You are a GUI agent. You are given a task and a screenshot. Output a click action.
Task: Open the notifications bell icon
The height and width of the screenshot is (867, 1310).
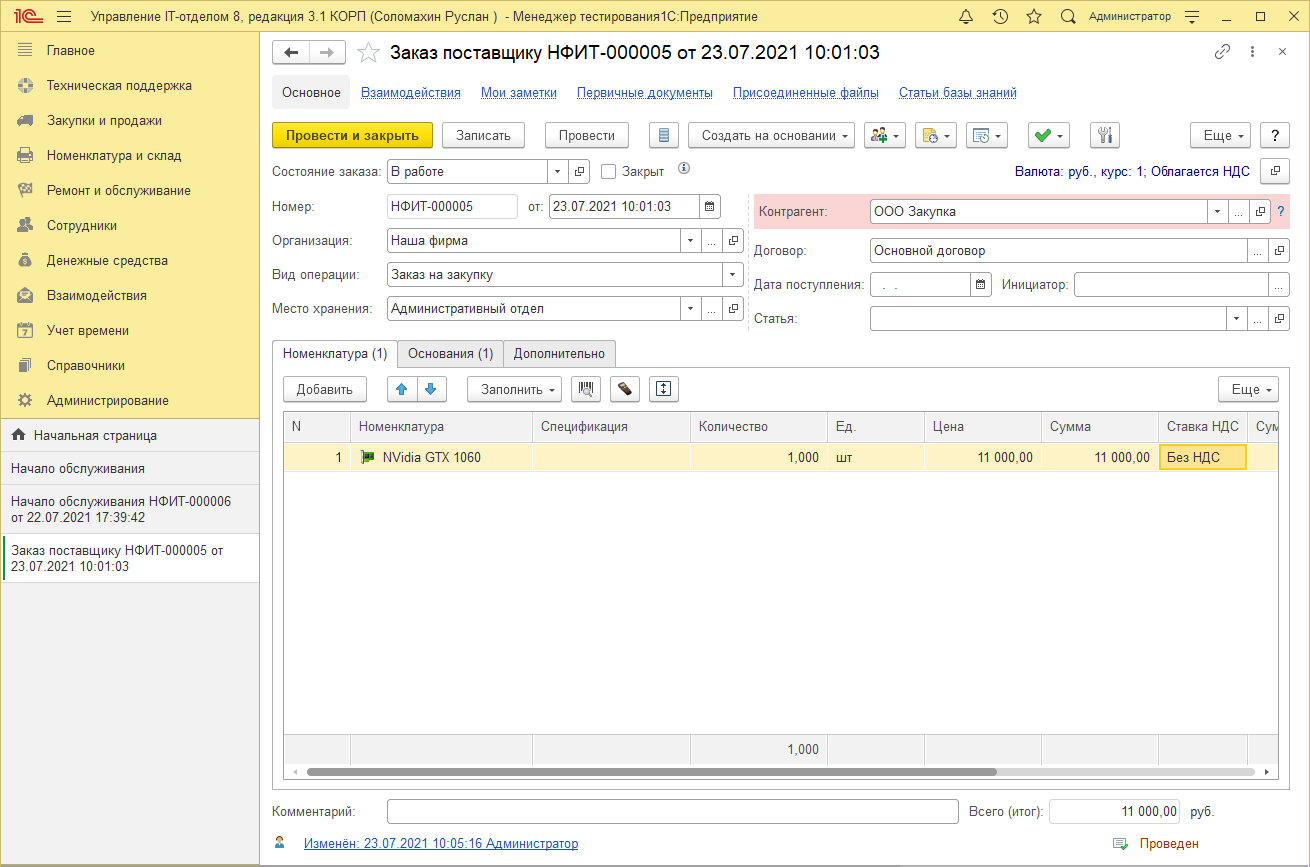pos(965,17)
